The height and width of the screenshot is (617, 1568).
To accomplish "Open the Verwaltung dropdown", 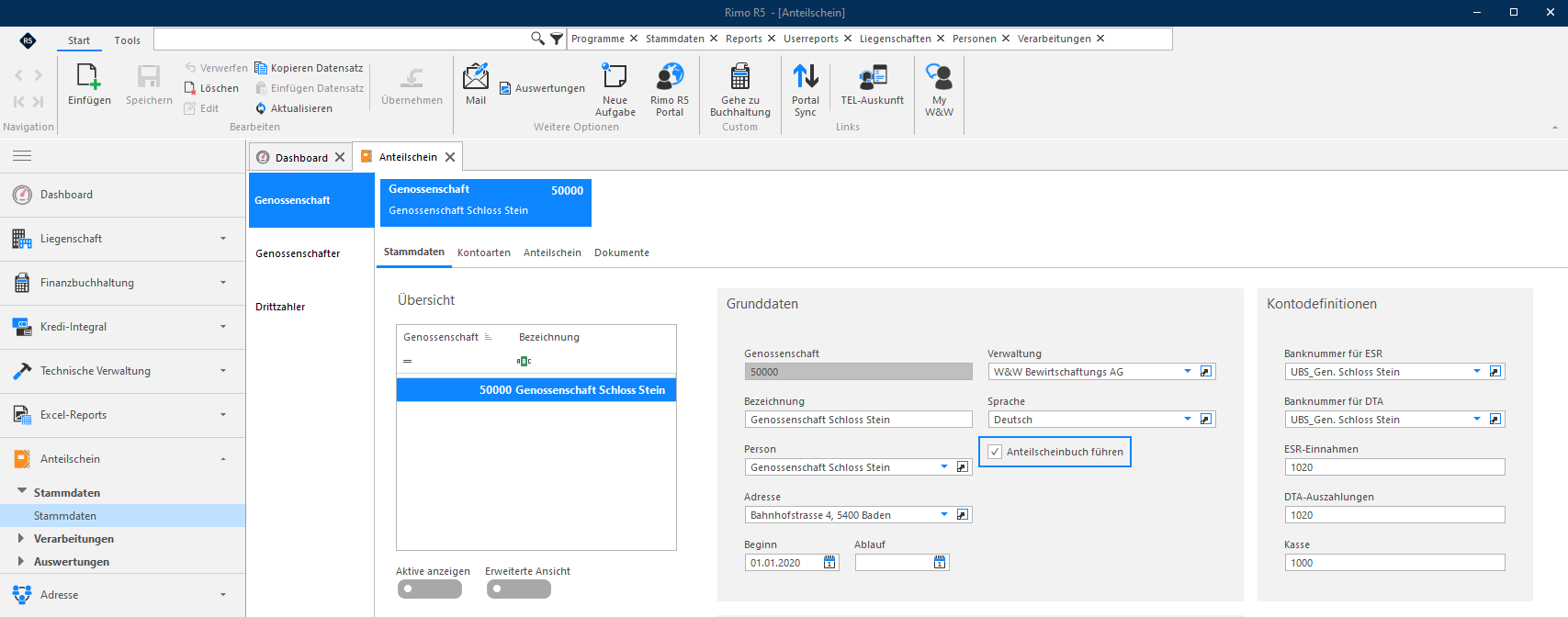I will point(1188,372).
